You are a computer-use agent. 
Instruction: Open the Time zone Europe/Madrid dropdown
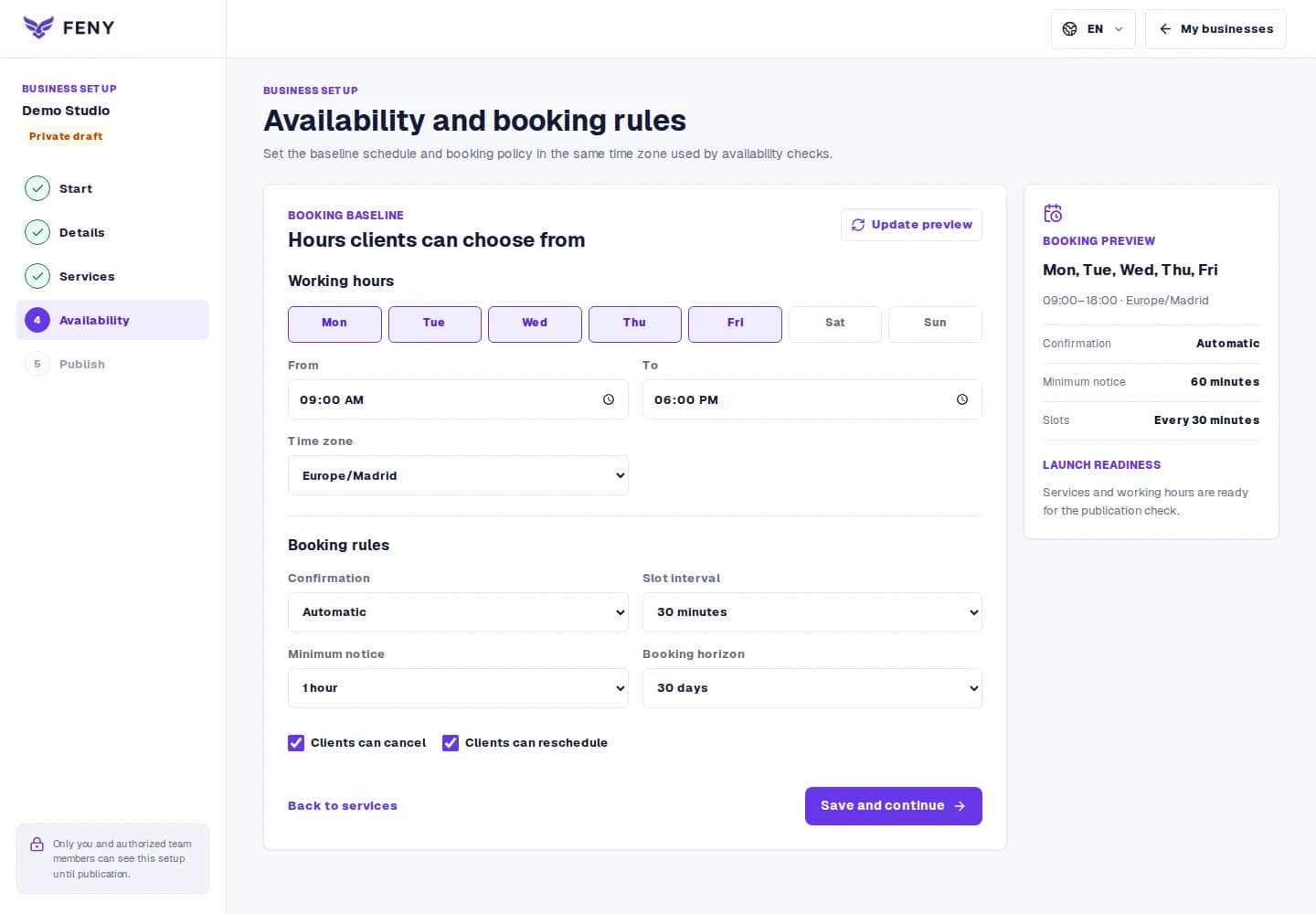click(x=458, y=475)
